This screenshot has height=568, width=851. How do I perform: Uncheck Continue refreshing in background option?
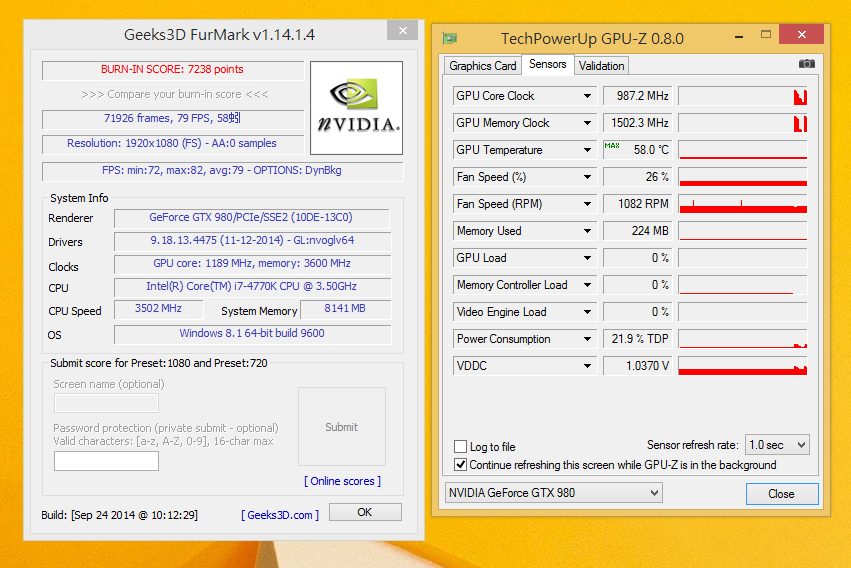460,465
